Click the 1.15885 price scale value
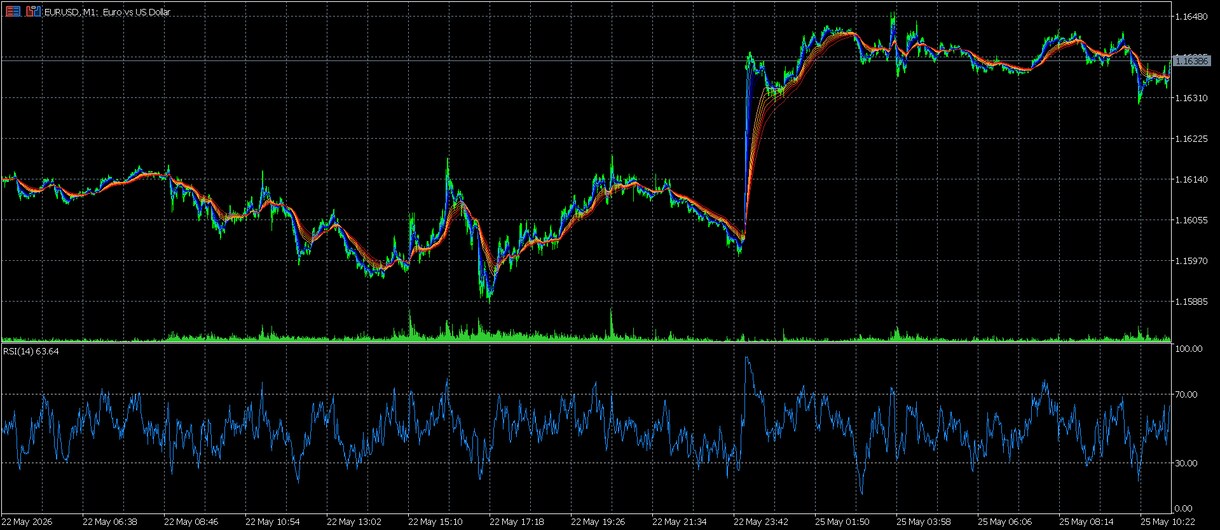The height and width of the screenshot is (530, 1220). tap(1192, 302)
